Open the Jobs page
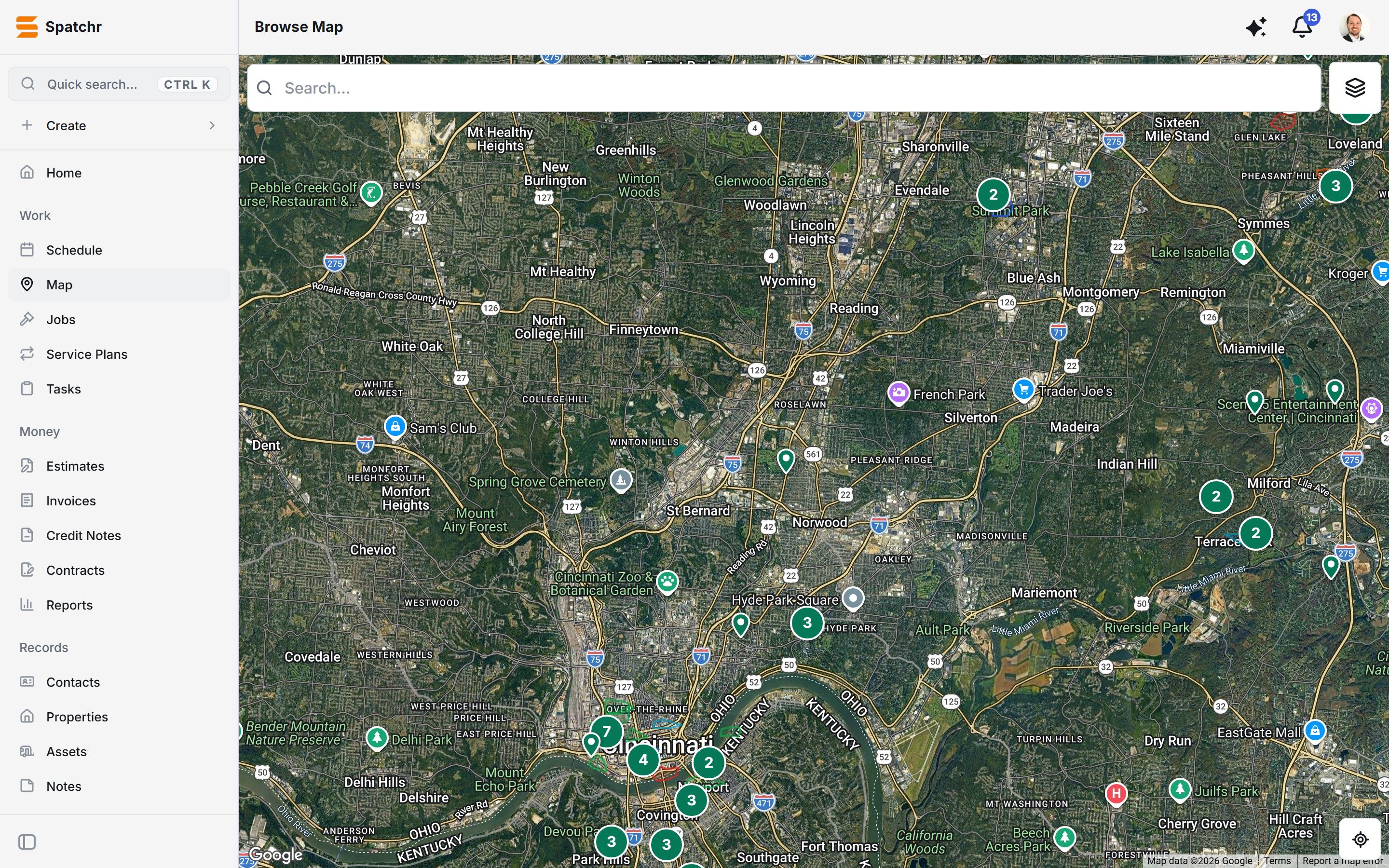1389x868 pixels. (119, 320)
